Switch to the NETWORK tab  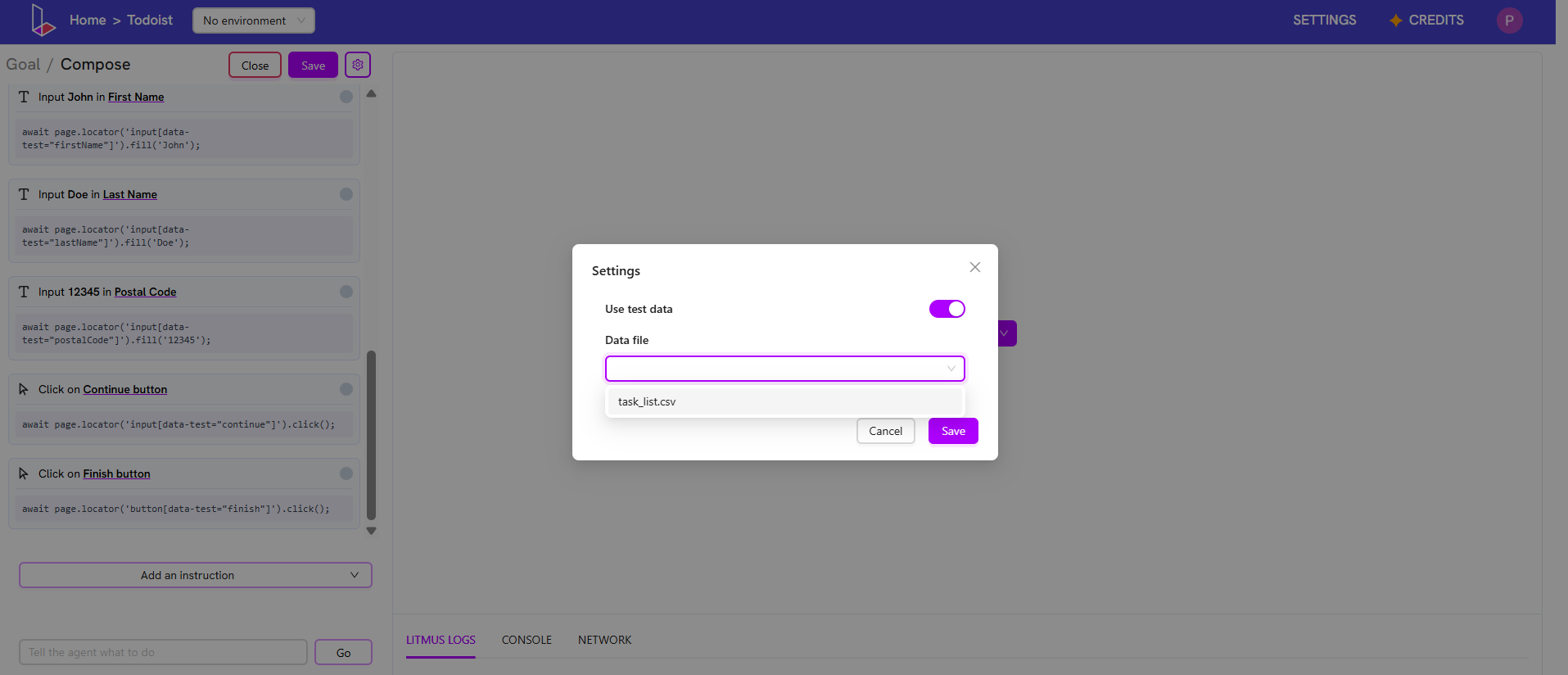(604, 640)
